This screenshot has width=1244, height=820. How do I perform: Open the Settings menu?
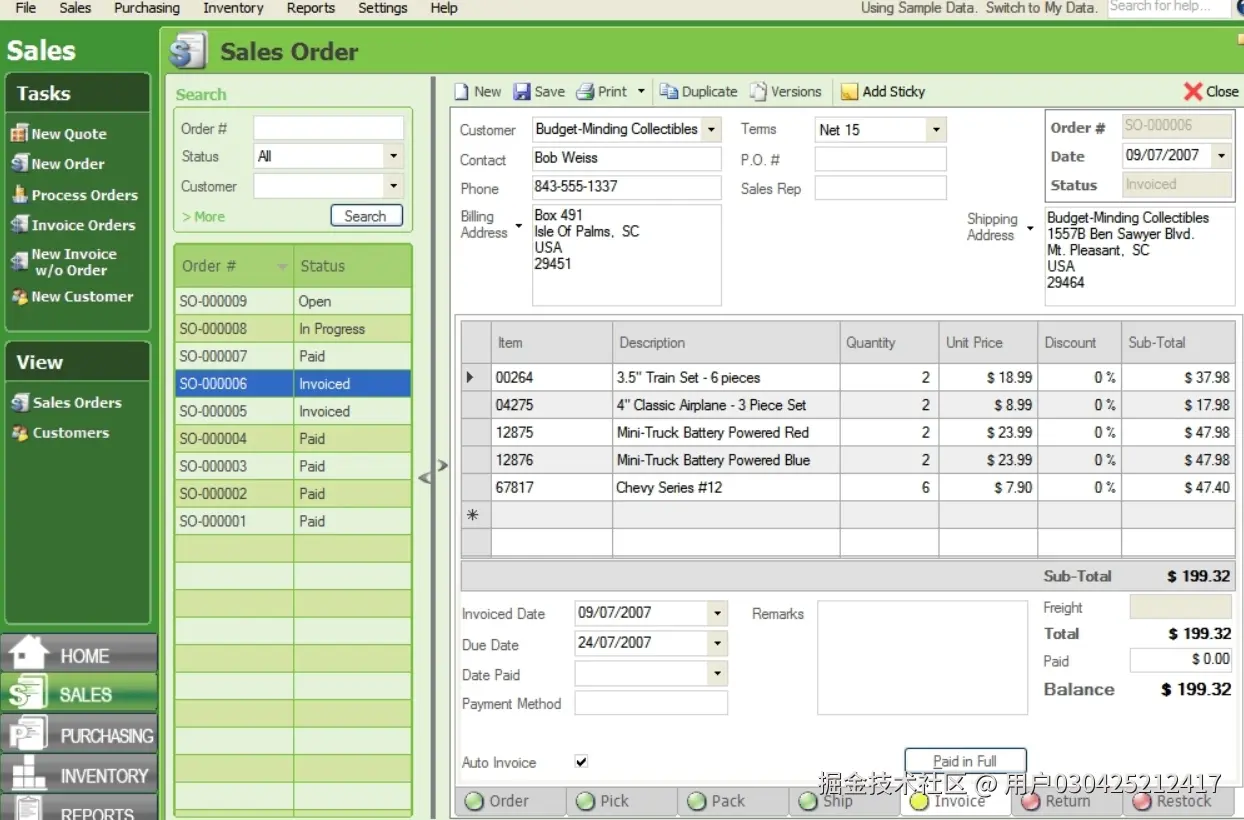(x=383, y=8)
